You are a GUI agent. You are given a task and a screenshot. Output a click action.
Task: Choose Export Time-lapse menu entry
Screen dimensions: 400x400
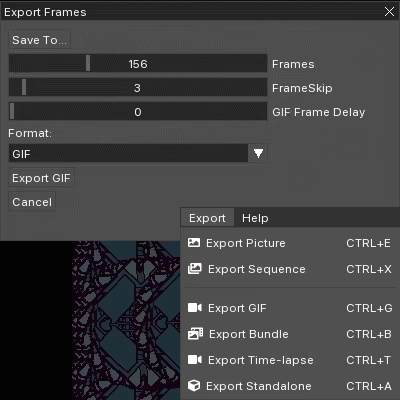coord(290,360)
